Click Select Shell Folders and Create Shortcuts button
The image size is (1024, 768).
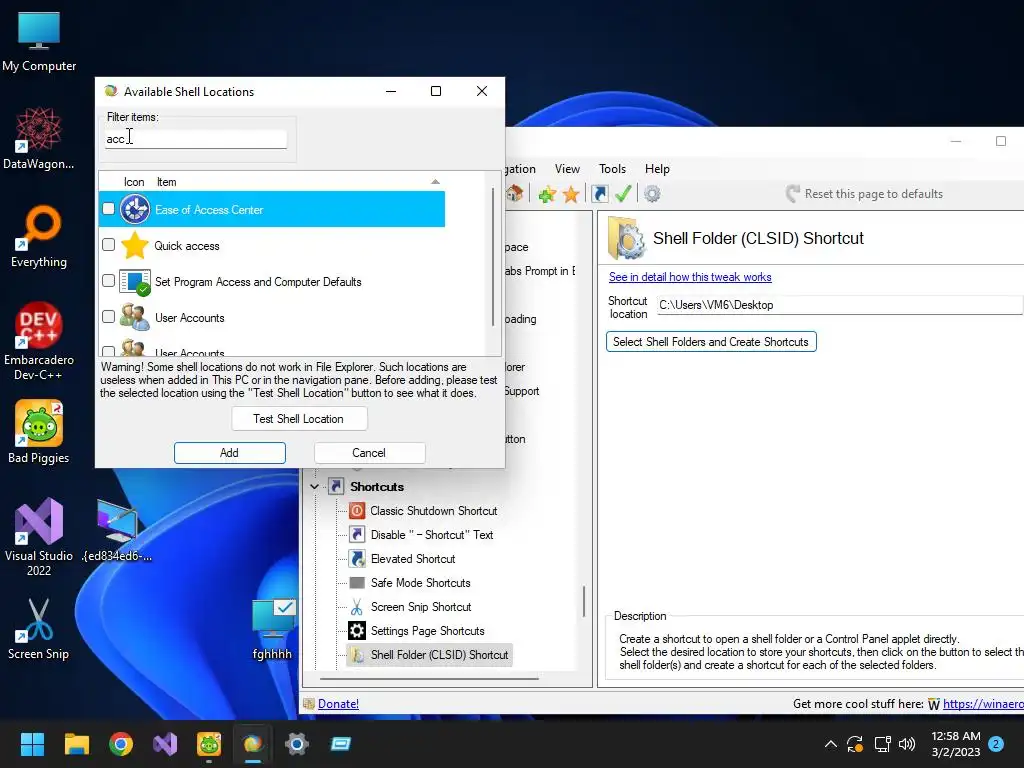click(711, 342)
